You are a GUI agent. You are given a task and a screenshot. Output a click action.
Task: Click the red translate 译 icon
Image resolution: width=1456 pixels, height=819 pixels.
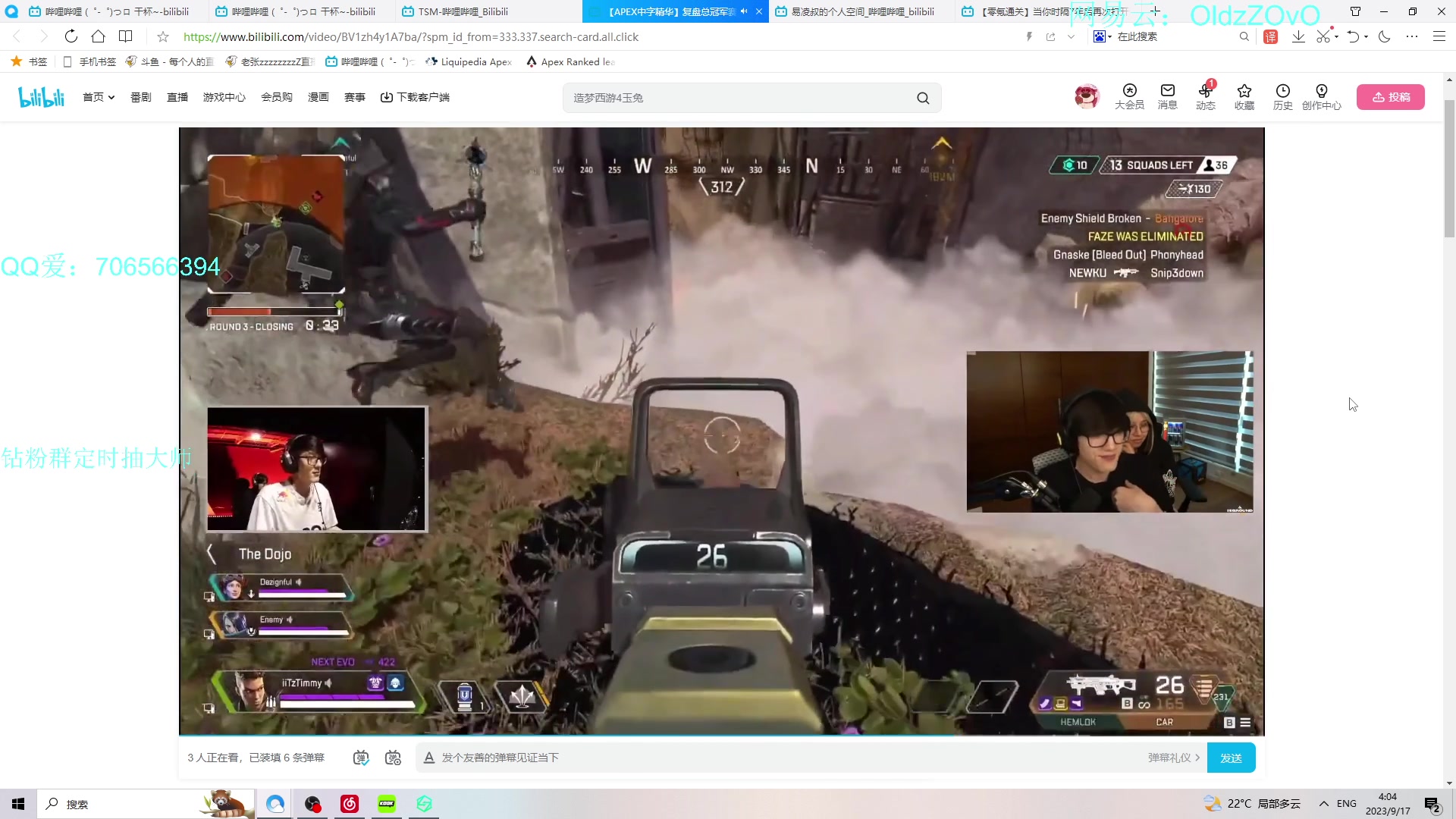pos(1271,36)
